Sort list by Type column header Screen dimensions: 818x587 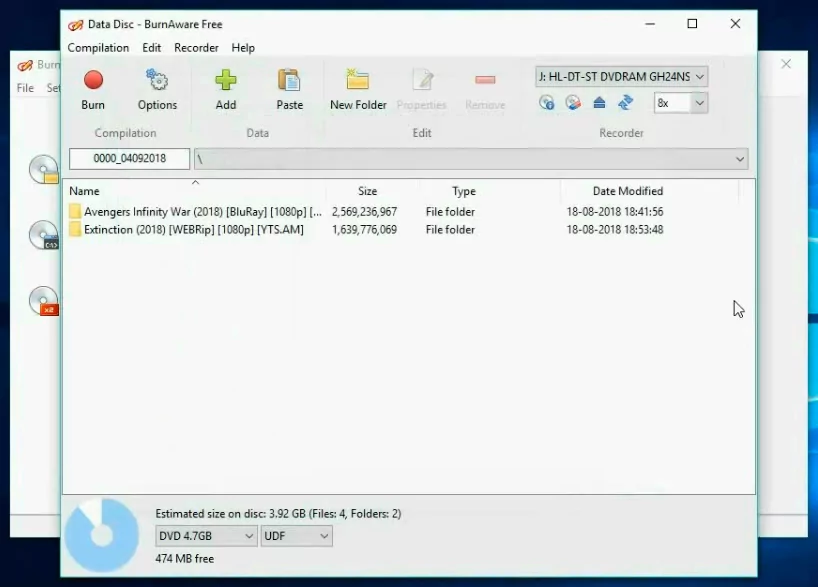pos(464,191)
